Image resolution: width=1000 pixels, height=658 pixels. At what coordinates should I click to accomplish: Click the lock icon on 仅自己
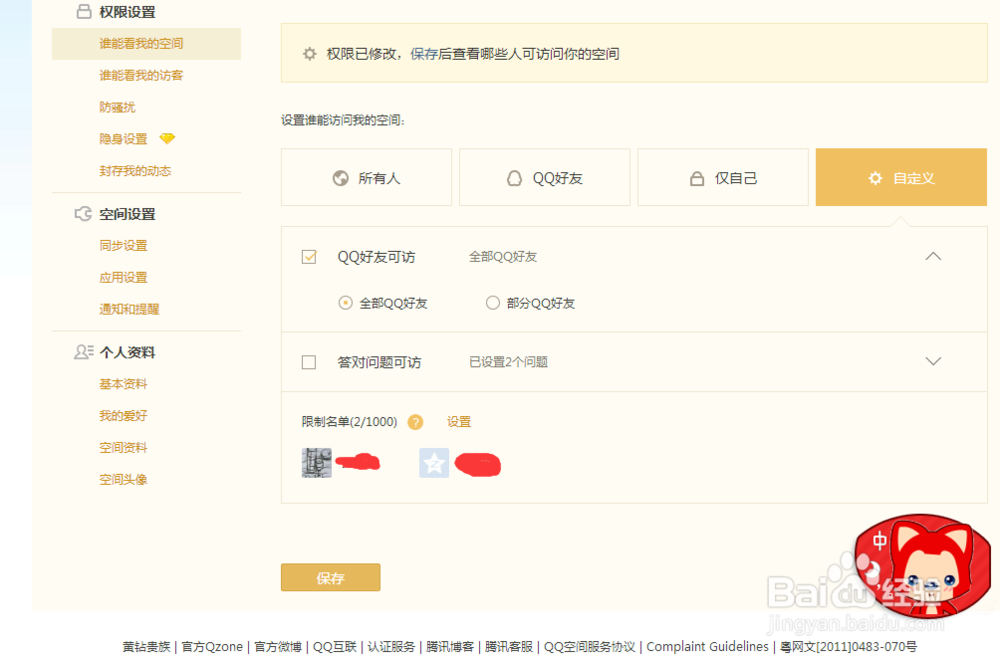tap(697, 177)
